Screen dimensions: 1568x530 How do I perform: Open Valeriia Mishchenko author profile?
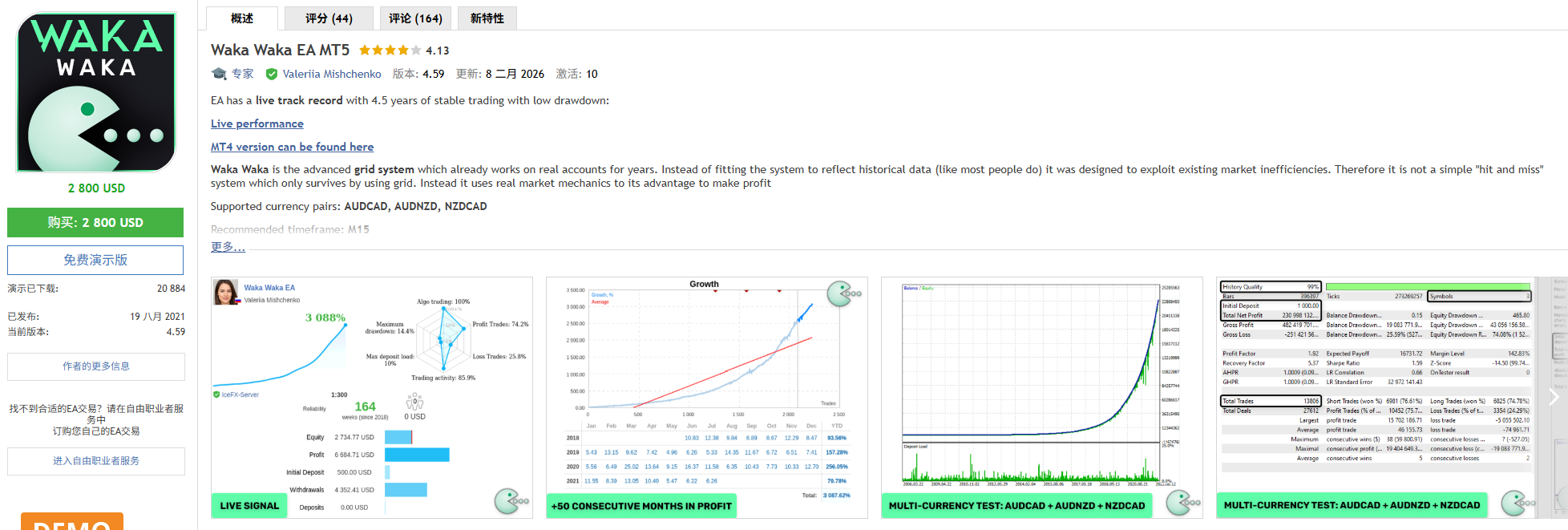pyautogui.click(x=332, y=74)
